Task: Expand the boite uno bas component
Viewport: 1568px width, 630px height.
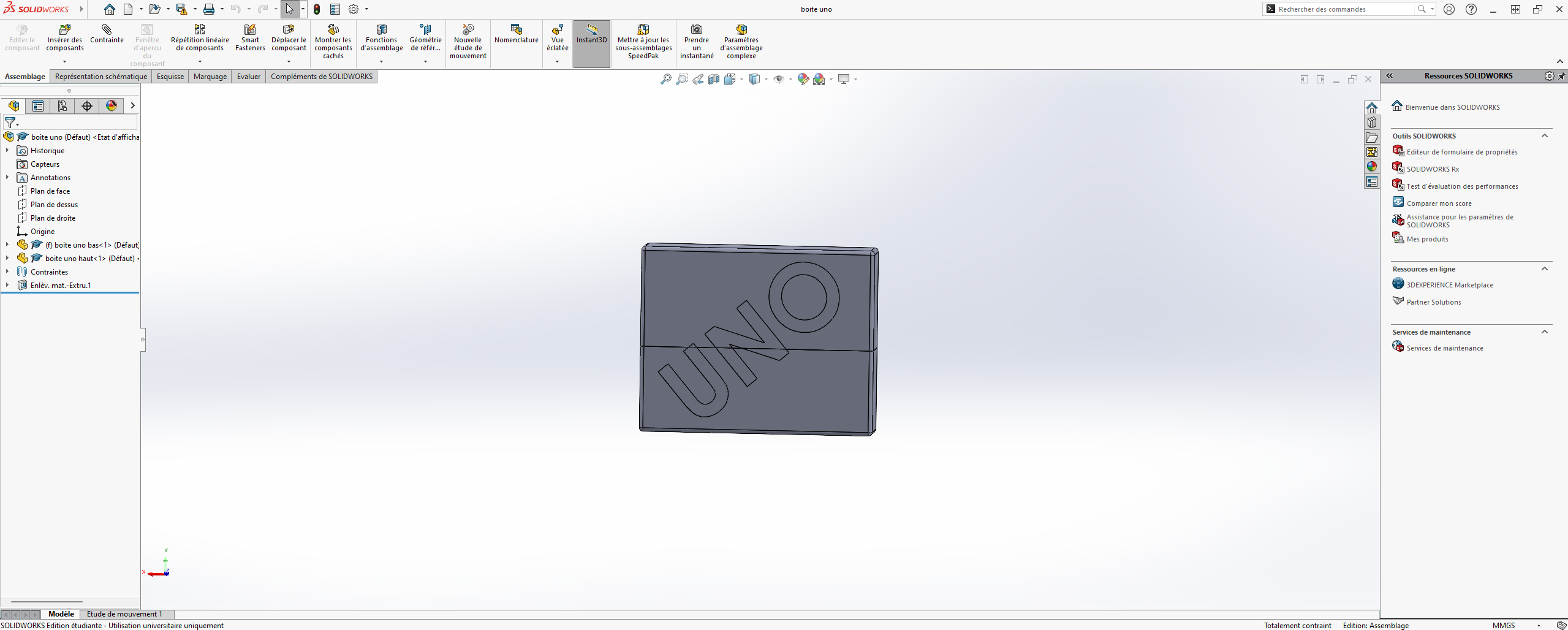Action: (x=7, y=245)
